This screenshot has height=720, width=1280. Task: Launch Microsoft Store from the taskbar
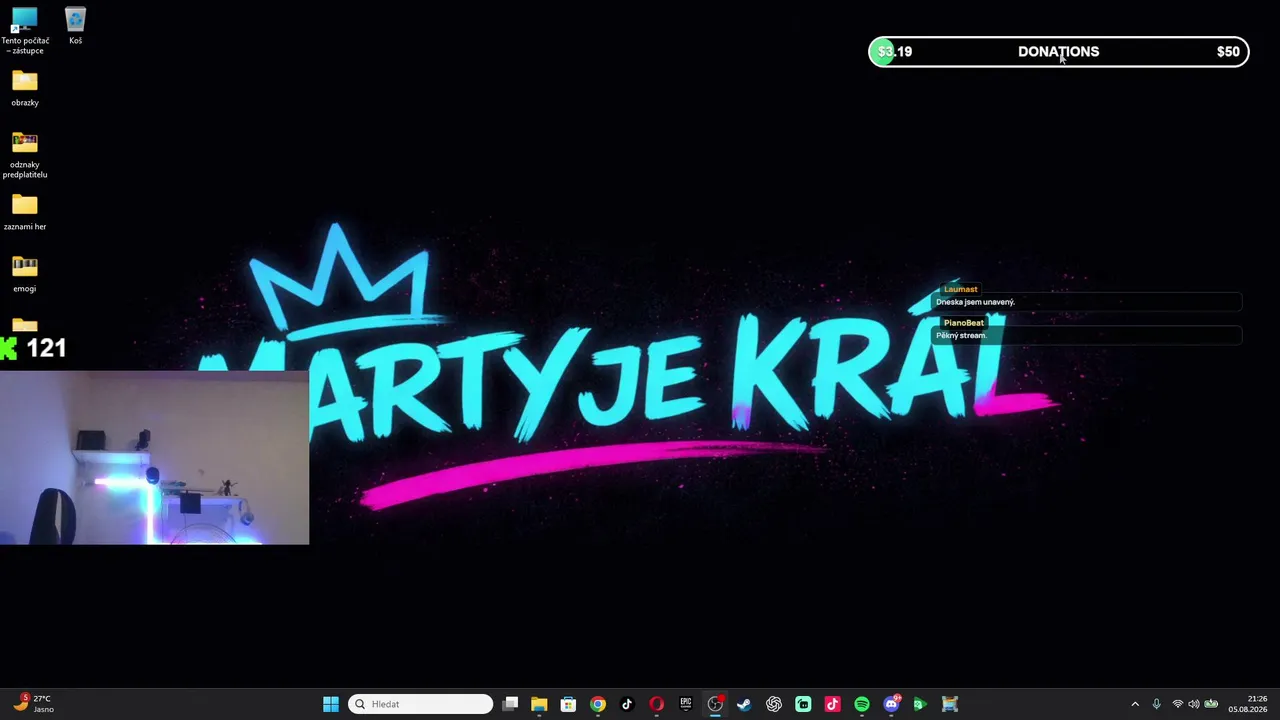tap(568, 704)
